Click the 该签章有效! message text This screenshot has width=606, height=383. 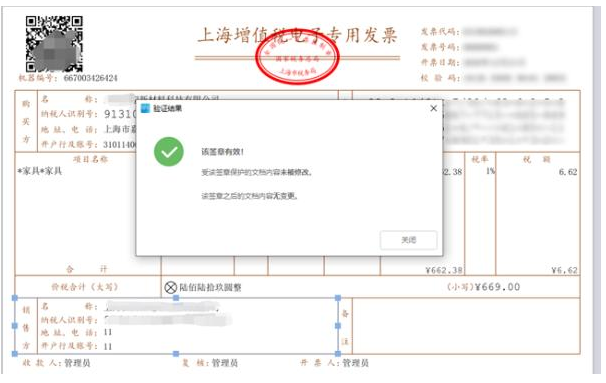coord(223,152)
